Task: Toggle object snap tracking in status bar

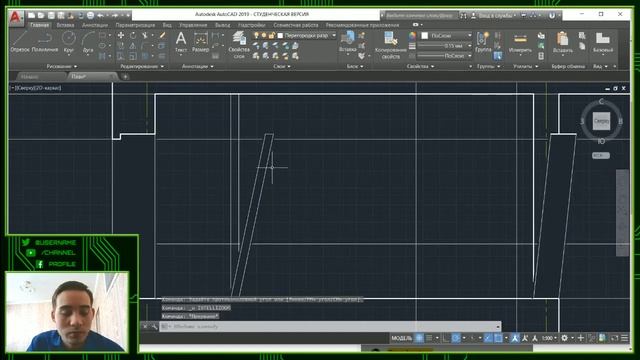Action: coord(488,338)
